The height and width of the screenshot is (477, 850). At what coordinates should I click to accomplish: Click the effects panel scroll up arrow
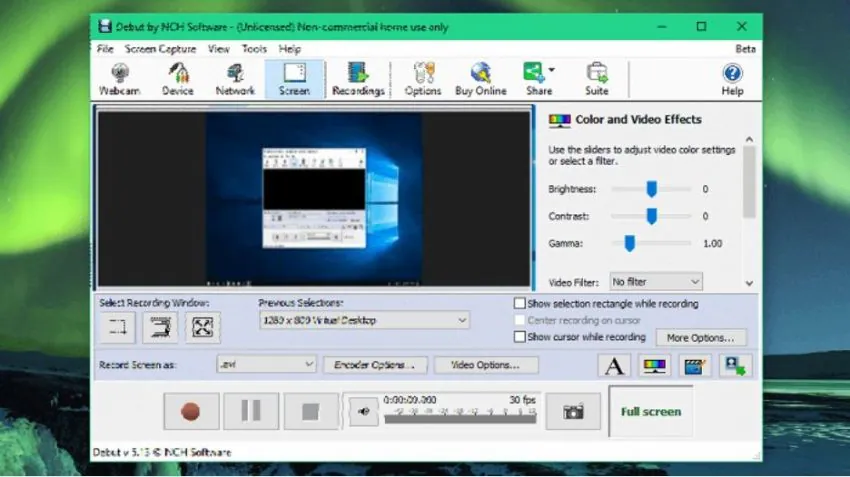749,140
